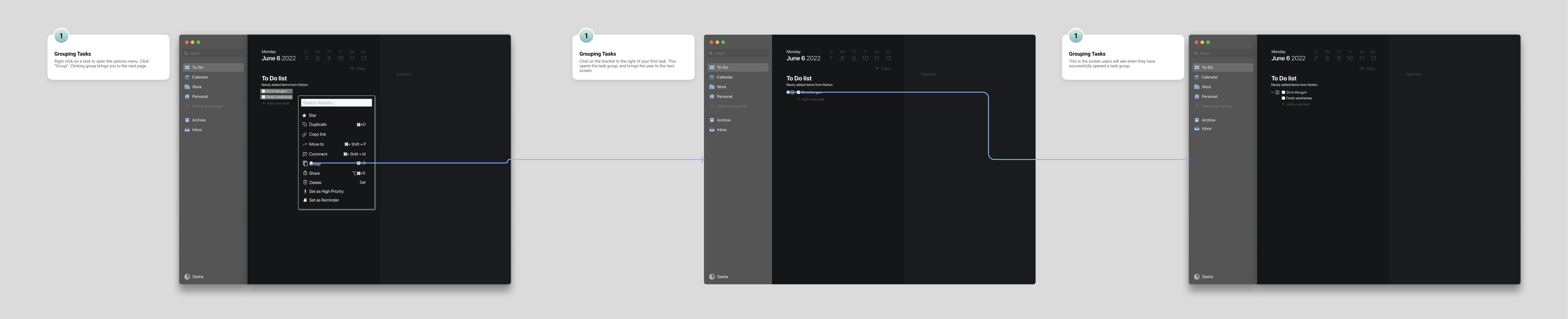1568x319 pixels.
Task: Check 'Finish wireframes' checkbox in right window
Action: pyautogui.click(x=1283, y=98)
